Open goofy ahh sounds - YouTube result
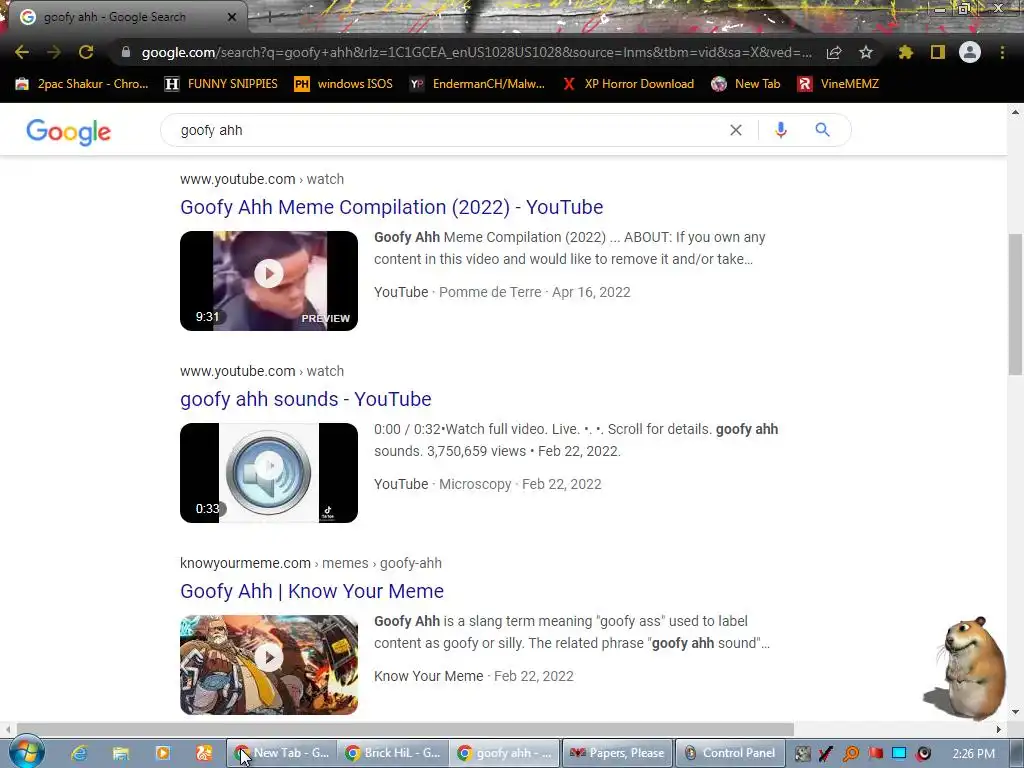The image size is (1024, 768). click(x=306, y=399)
